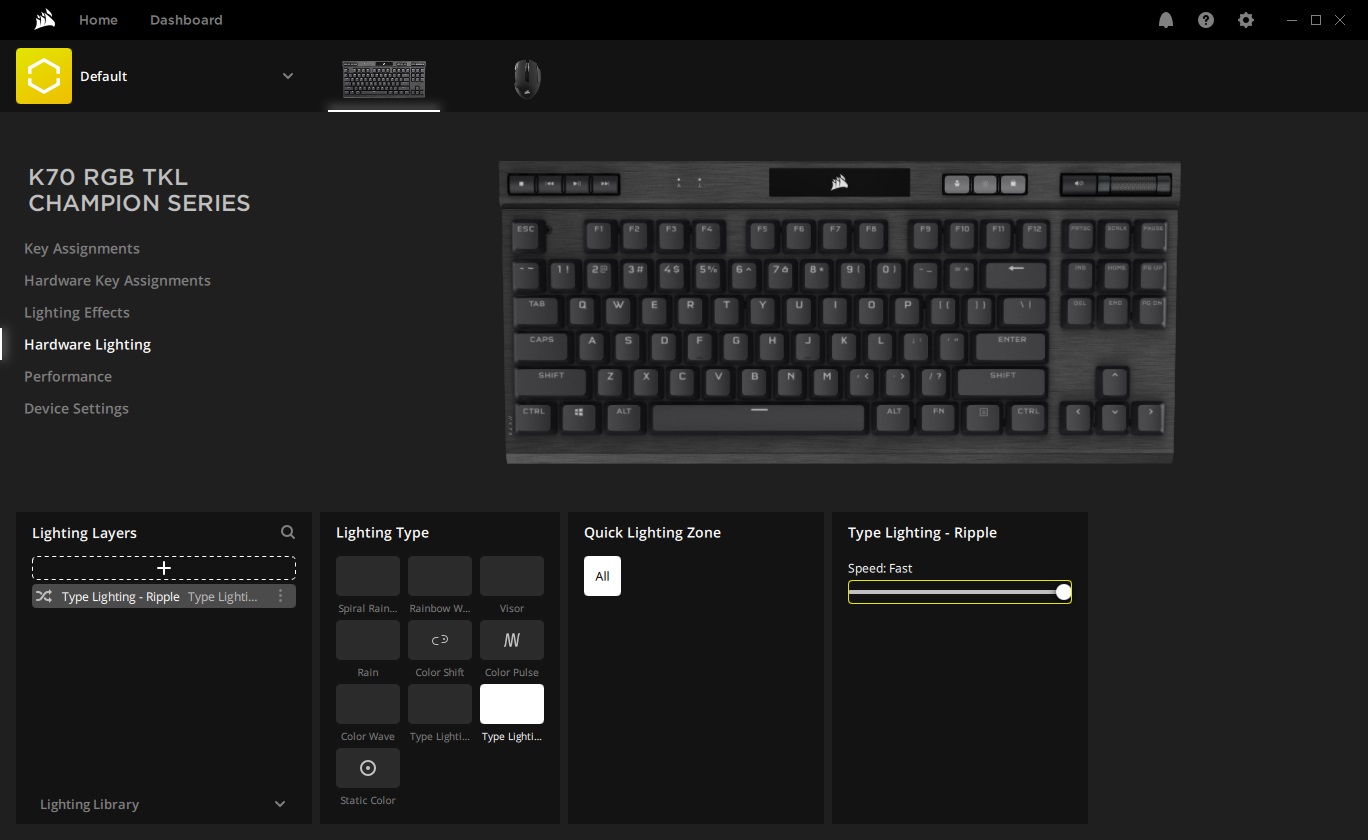1368x840 pixels.
Task: Select the ESC key on keyboard image
Action: click(x=526, y=236)
